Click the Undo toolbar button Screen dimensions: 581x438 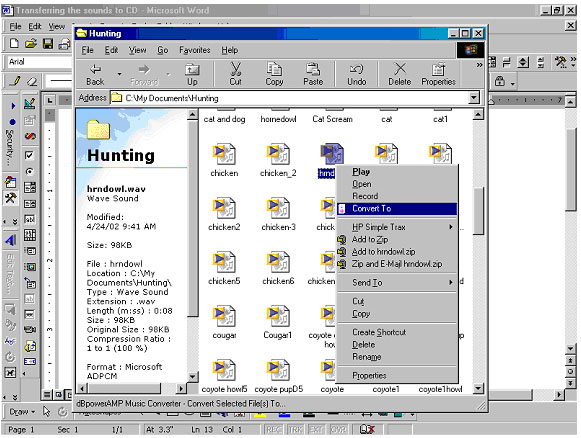point(356,74)
